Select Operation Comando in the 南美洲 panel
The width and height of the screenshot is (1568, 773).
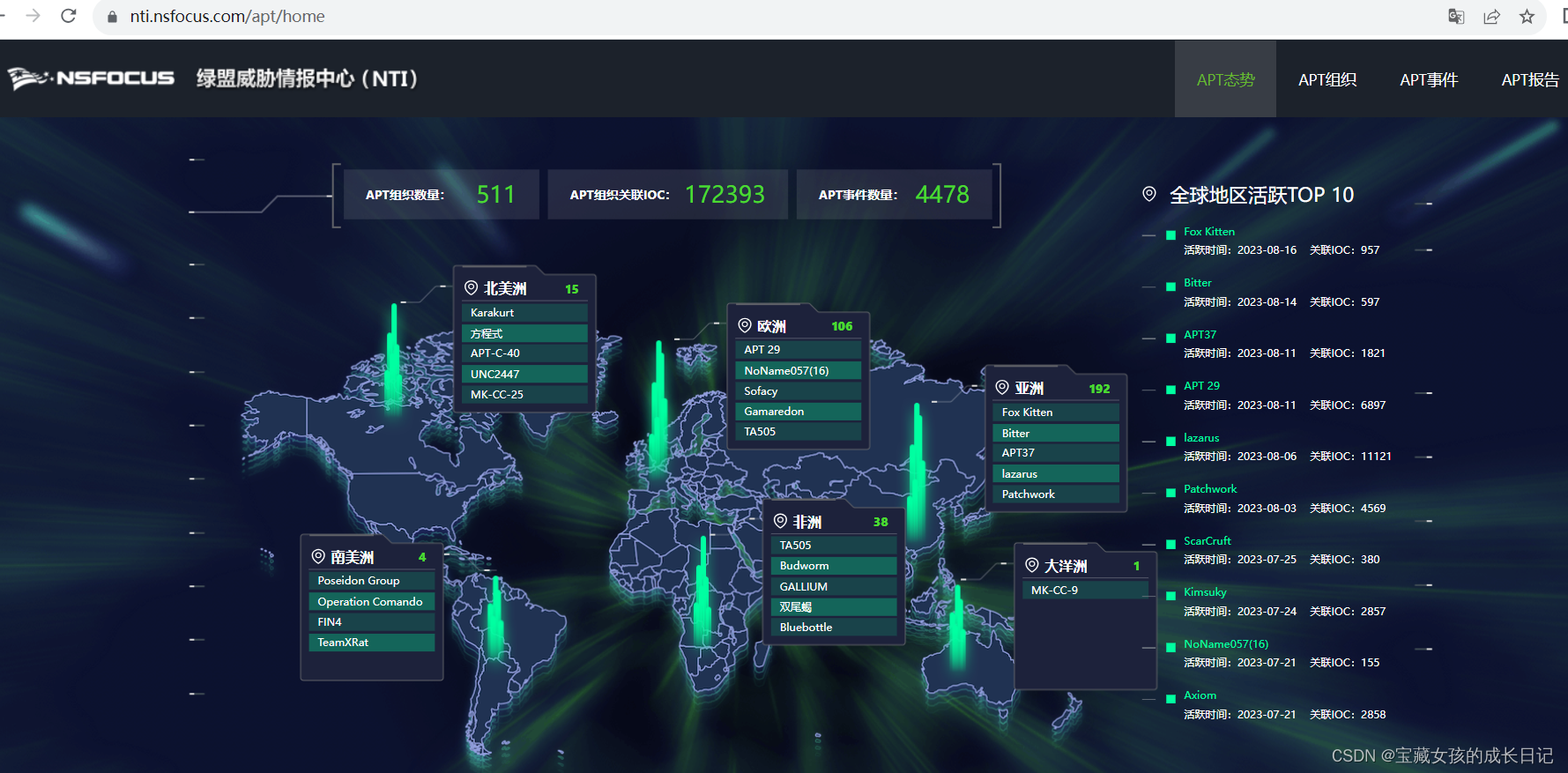(372, 602)
